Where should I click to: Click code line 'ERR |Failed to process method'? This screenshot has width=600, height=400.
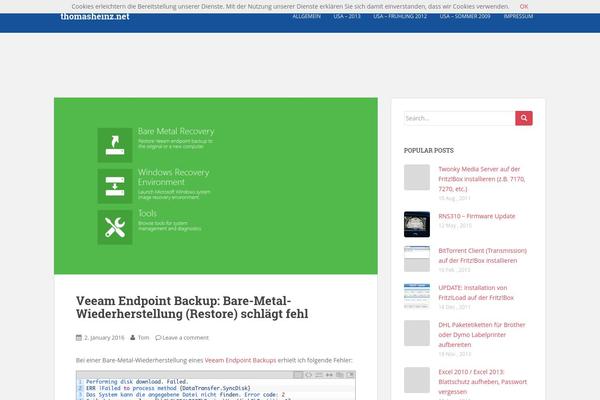[168, 388]
